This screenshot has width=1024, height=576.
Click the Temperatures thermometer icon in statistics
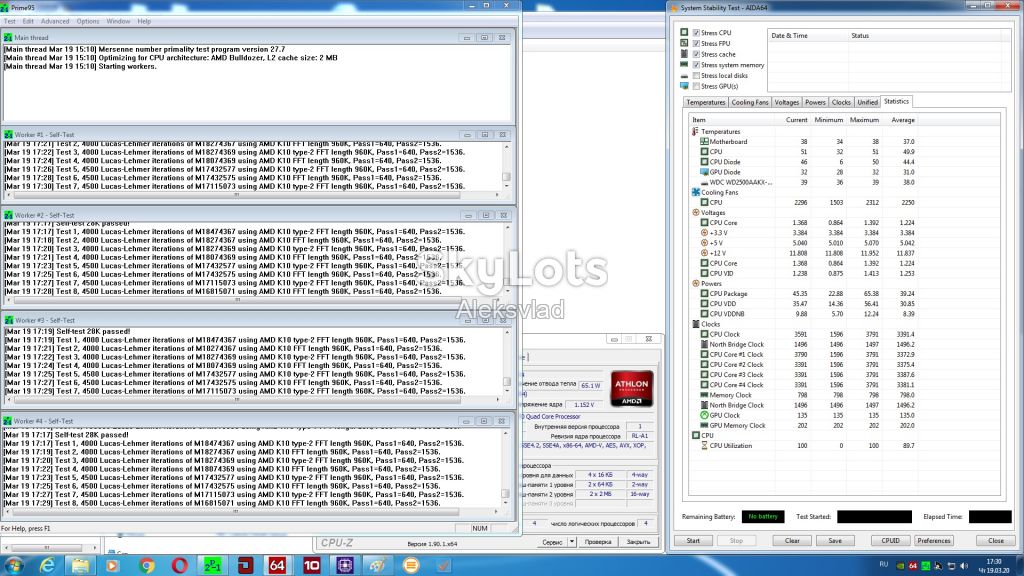[696, 131]
